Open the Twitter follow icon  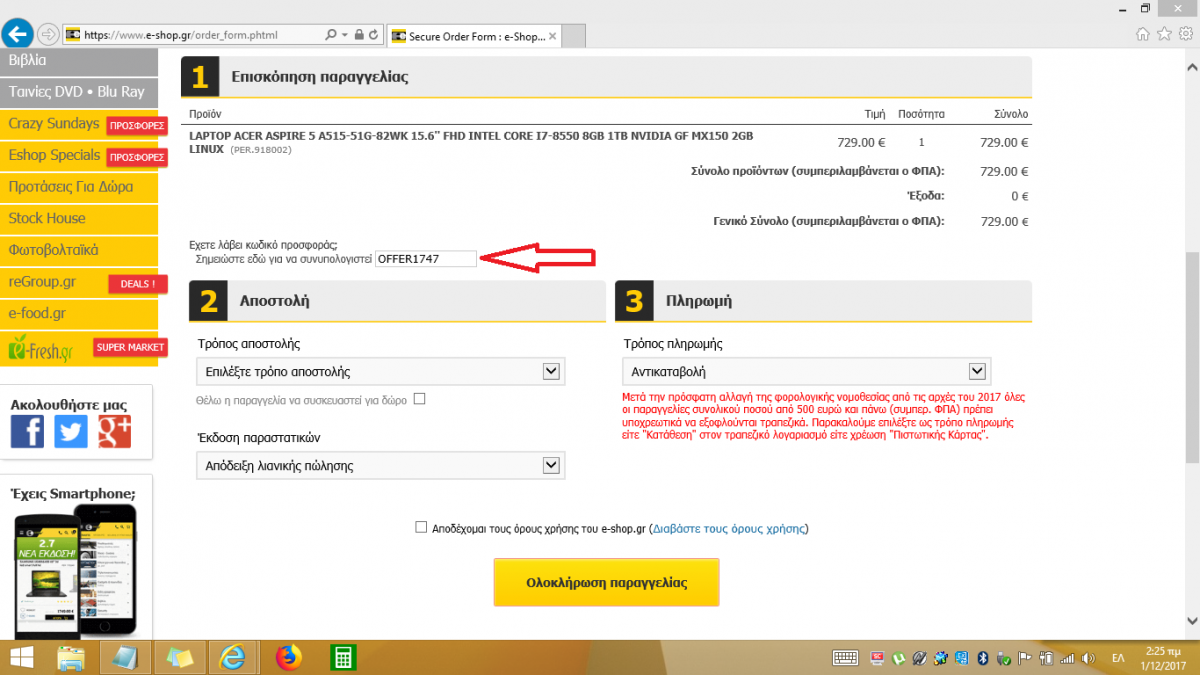click(71, 431)
